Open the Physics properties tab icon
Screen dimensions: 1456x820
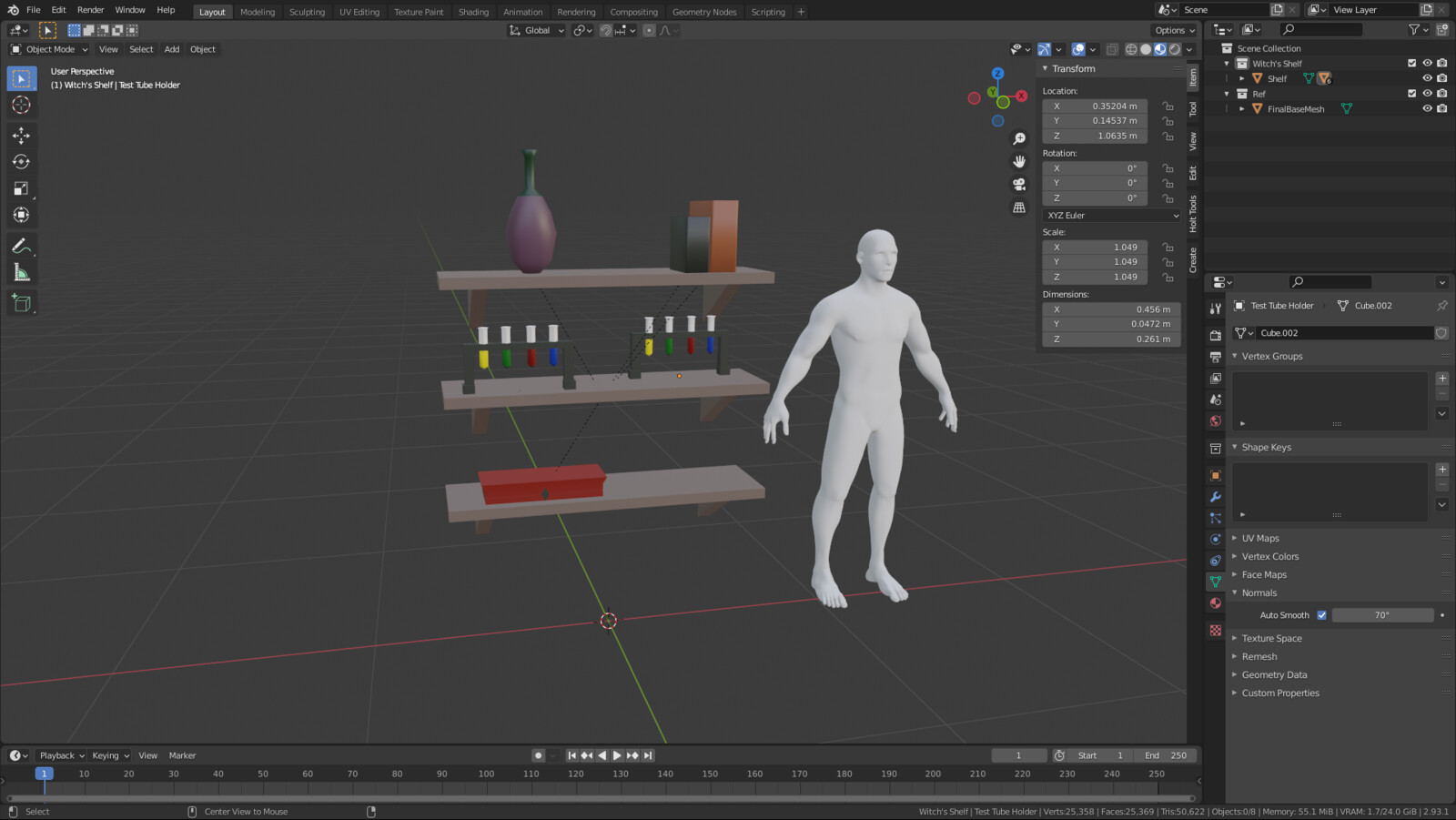coord(1216,539)
